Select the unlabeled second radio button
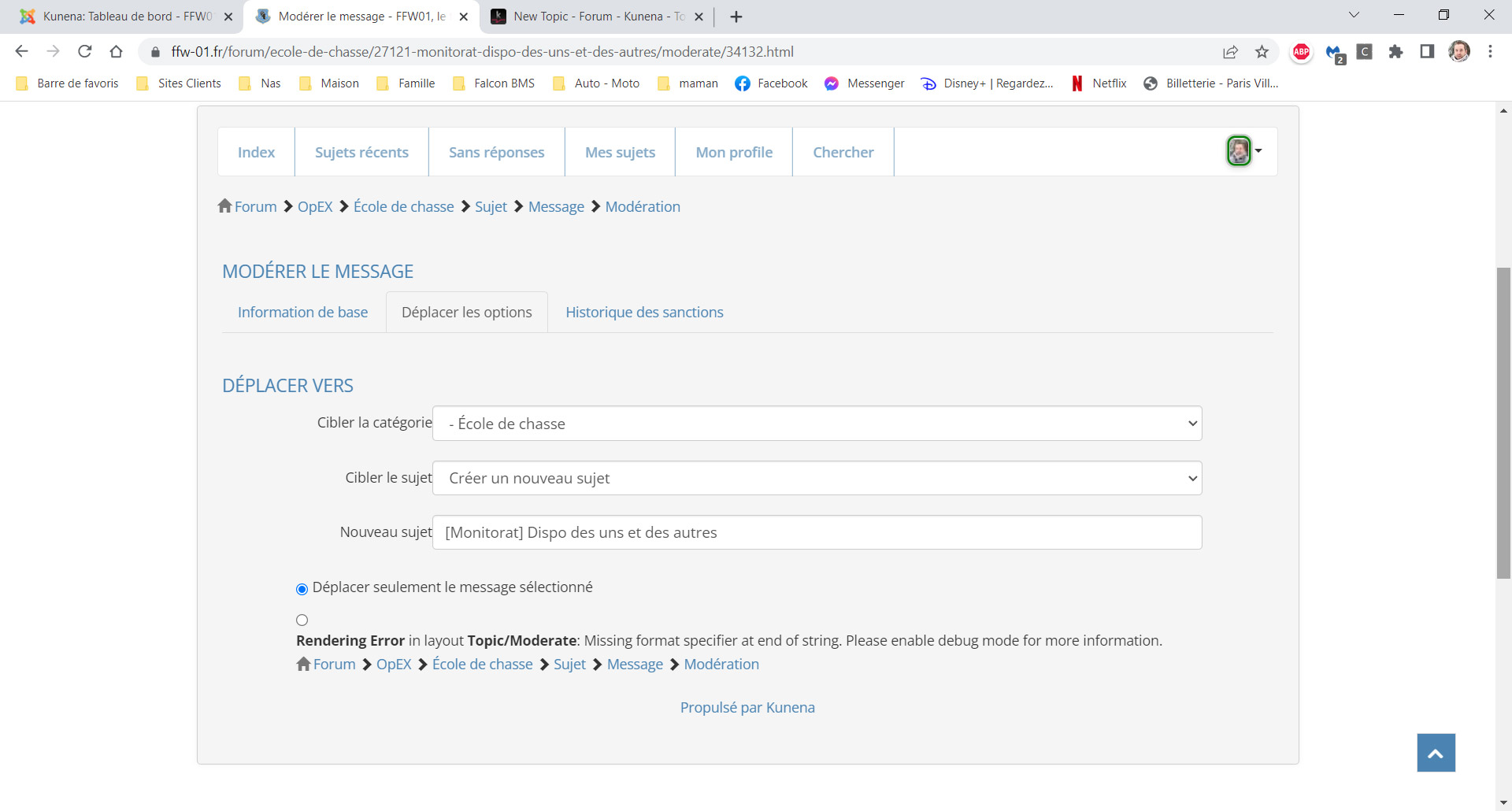 (302, 620)
